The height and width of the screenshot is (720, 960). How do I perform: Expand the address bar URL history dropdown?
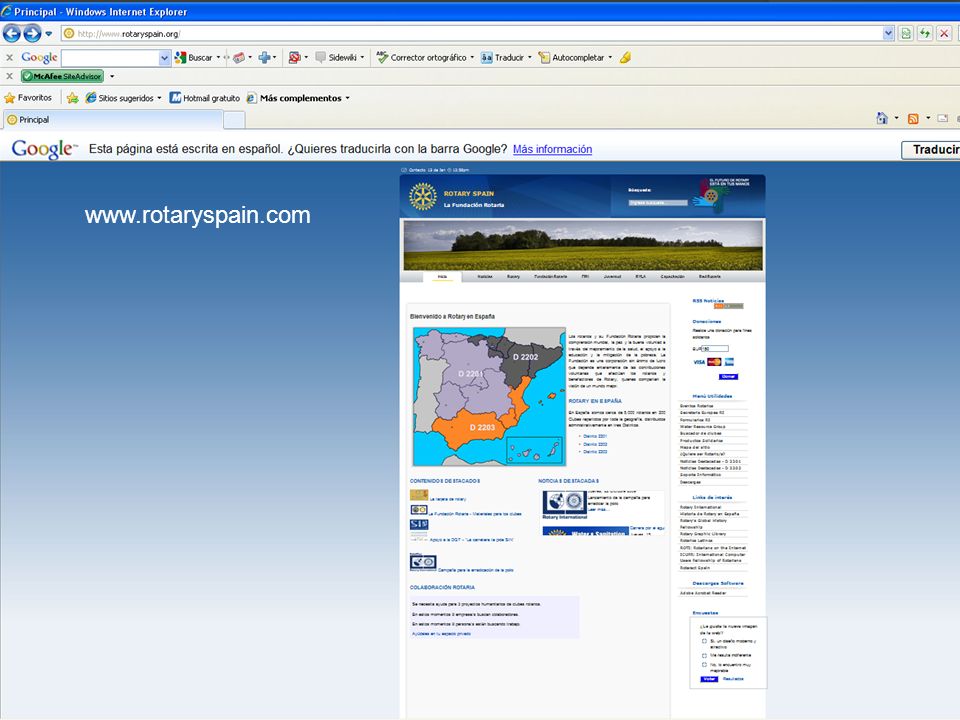click(x=888, y=34)
